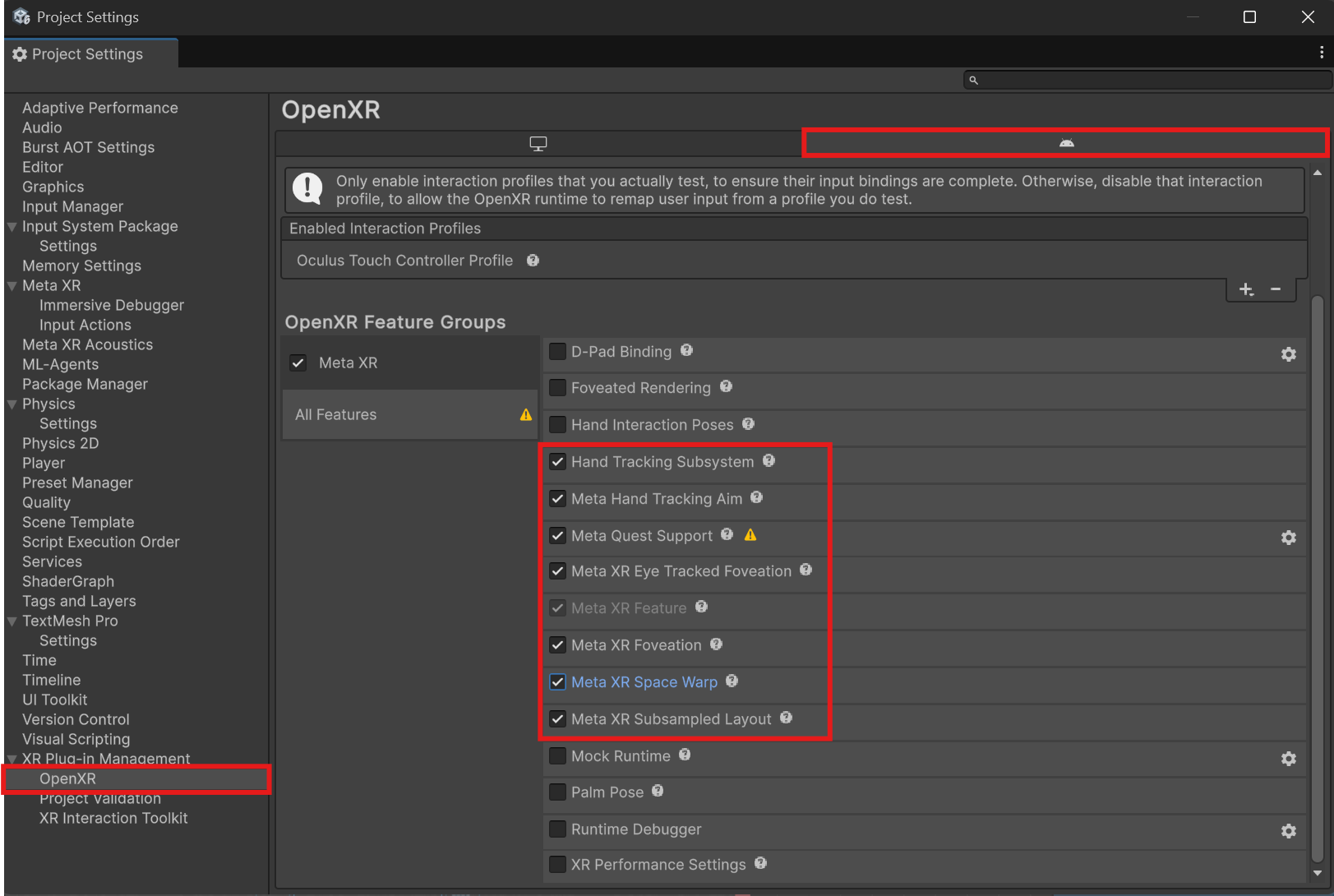Open help icon for Meta Quest Support
Image resolution: width=1334 pixels, height=896 pixels.
(x=727, y=534)
